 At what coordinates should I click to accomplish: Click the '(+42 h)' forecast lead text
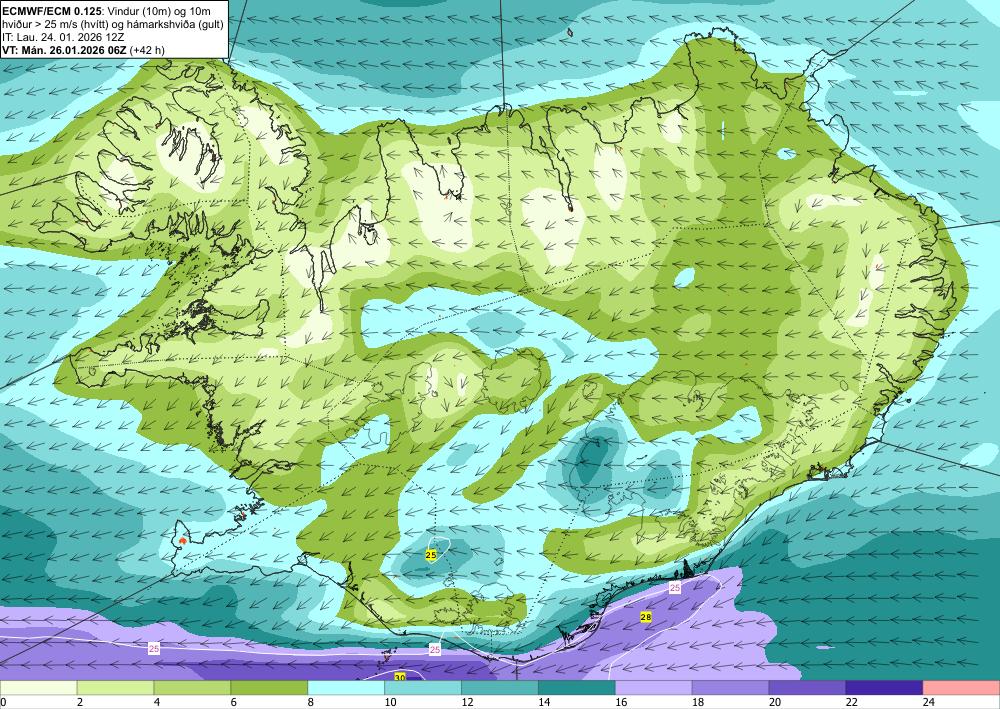tap(147, 50)
